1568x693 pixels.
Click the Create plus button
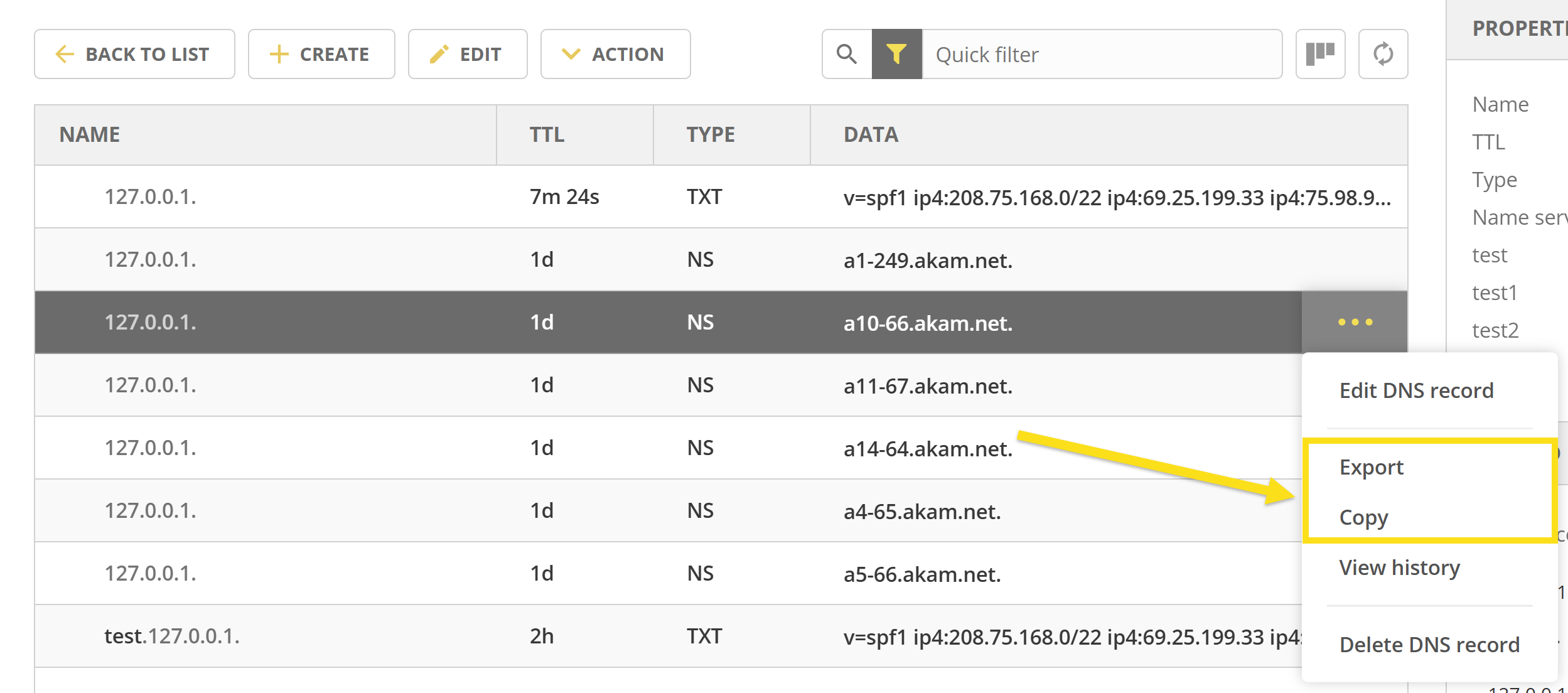pyautogui.click(x=321, y=54)
